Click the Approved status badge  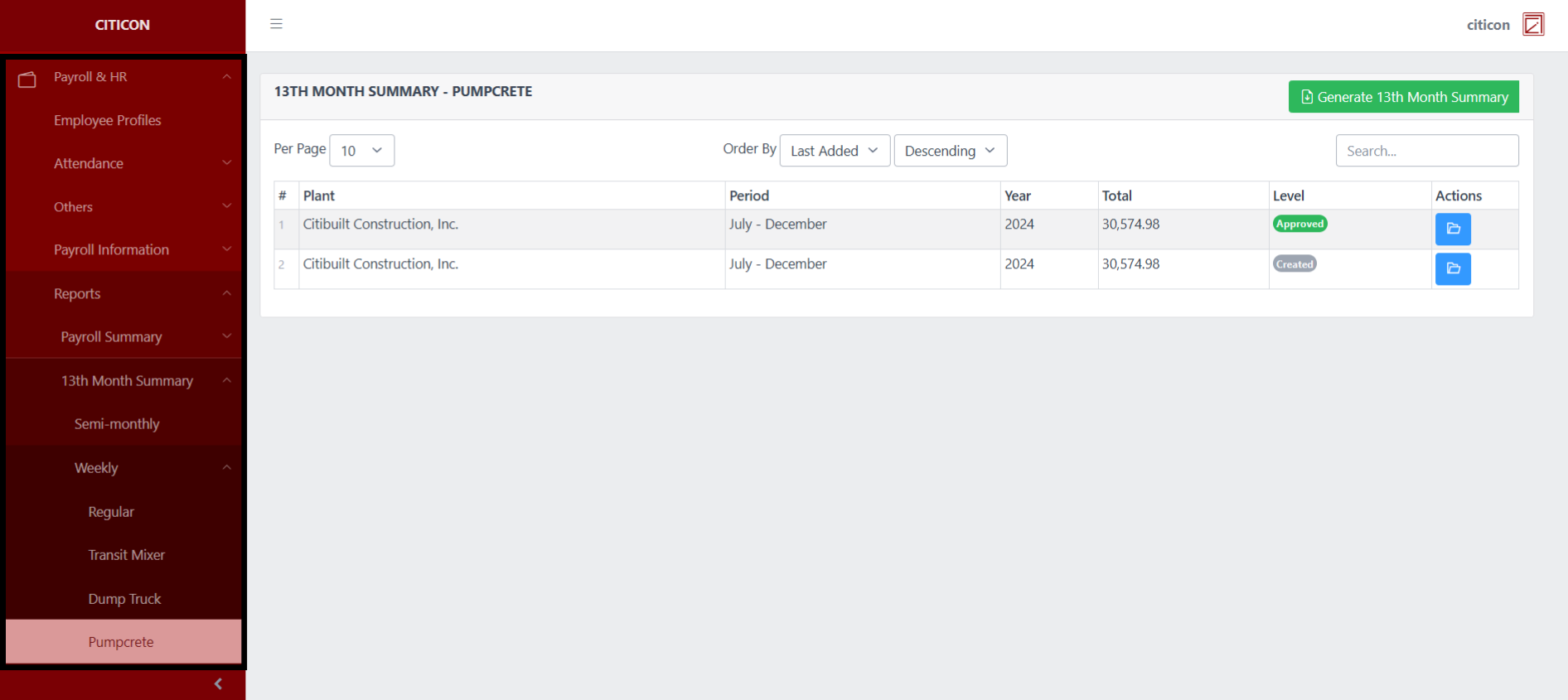(x=1299, y=224)
